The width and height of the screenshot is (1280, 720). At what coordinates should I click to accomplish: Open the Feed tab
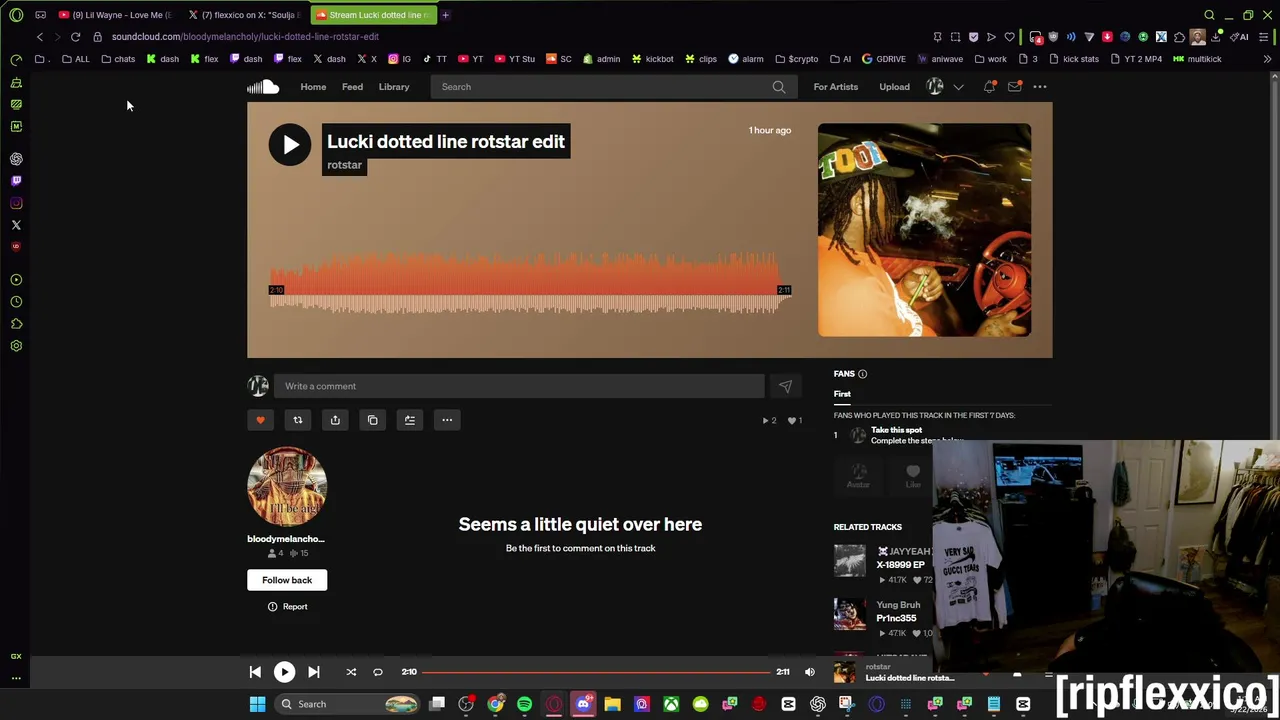352,87
